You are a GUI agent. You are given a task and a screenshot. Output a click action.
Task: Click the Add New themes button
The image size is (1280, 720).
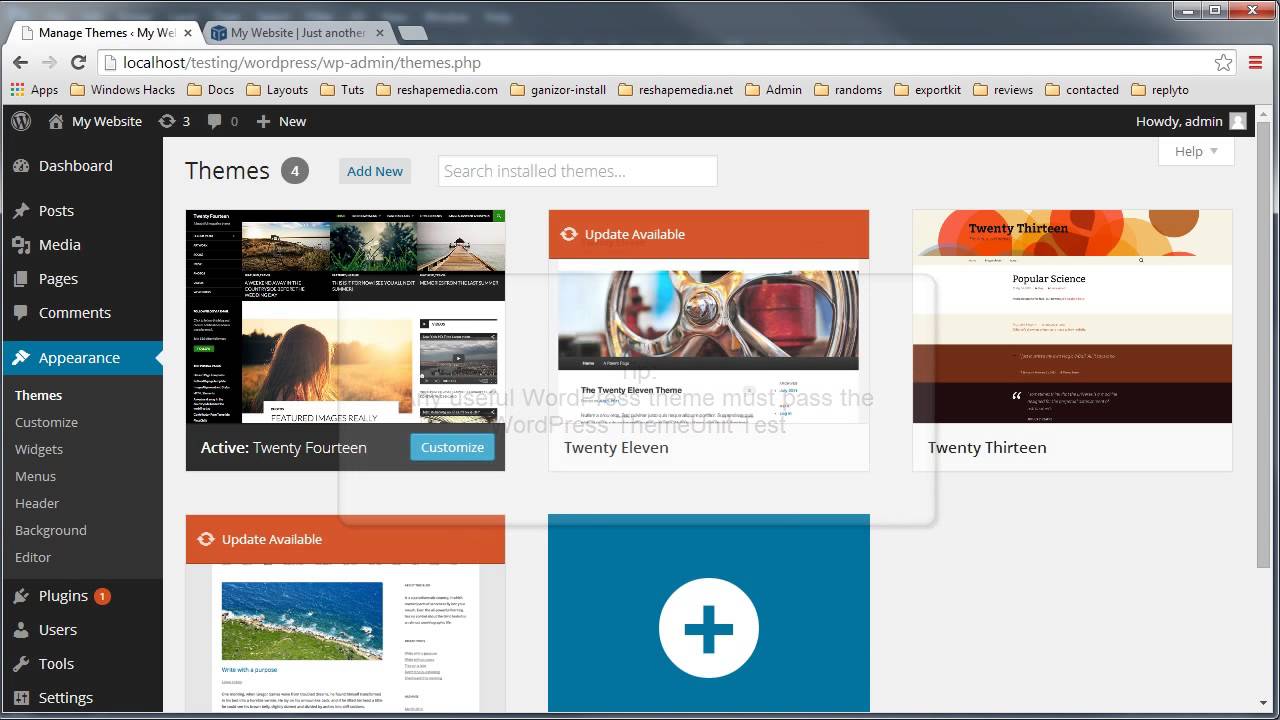(x=374, y=171)
